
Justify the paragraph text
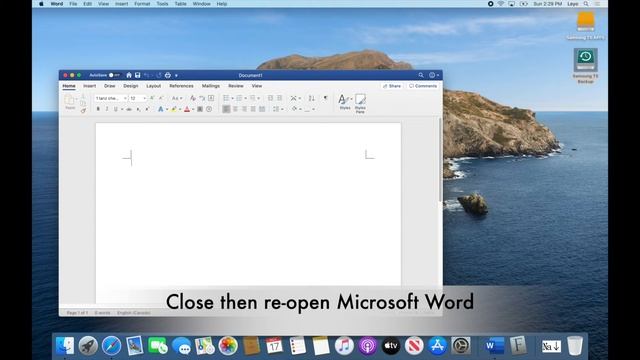point(253,109)
